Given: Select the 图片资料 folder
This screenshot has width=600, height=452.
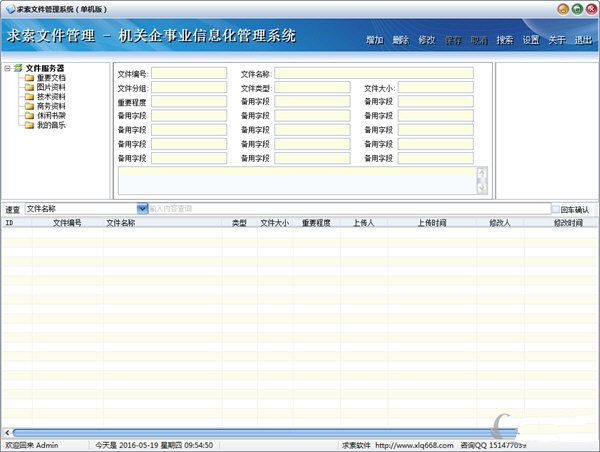Looking at the screenshot, I should pyautogui.click(x=51, y=87).
